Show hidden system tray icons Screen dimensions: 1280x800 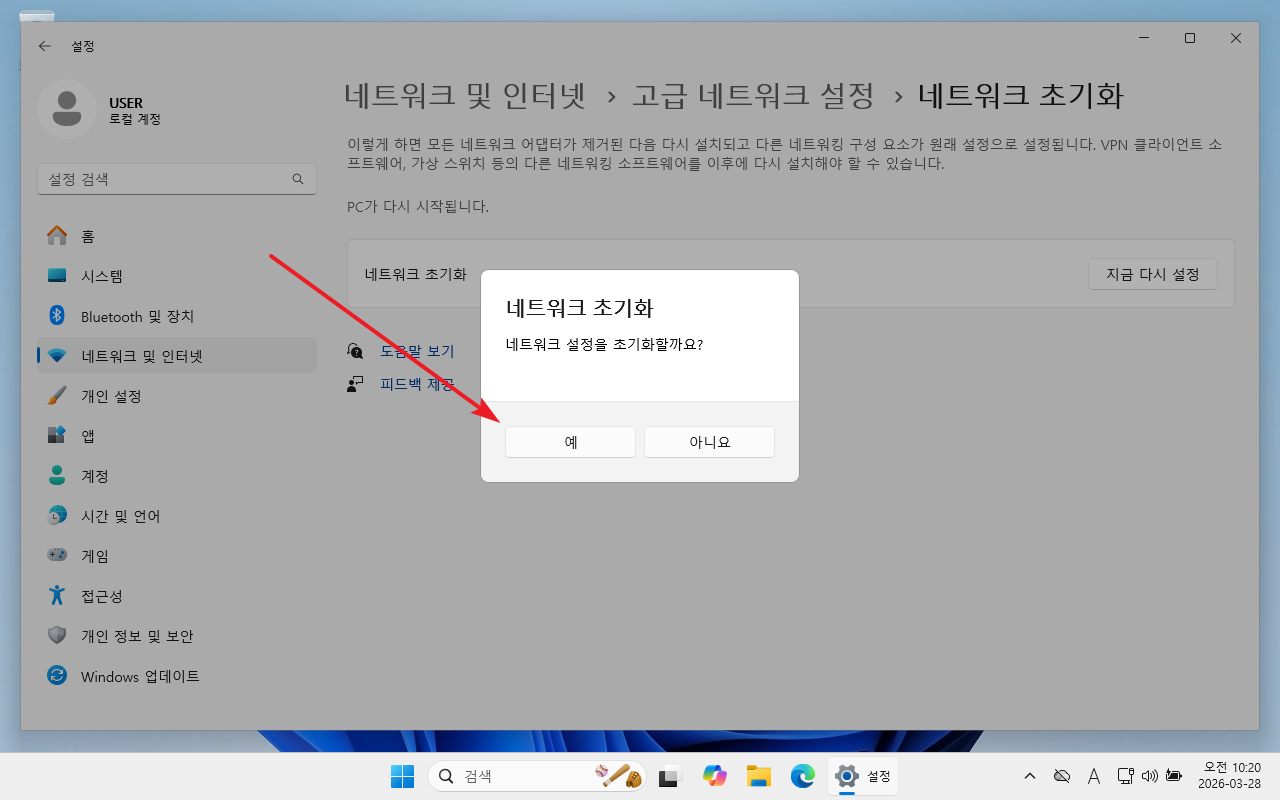coord(1029,776)
